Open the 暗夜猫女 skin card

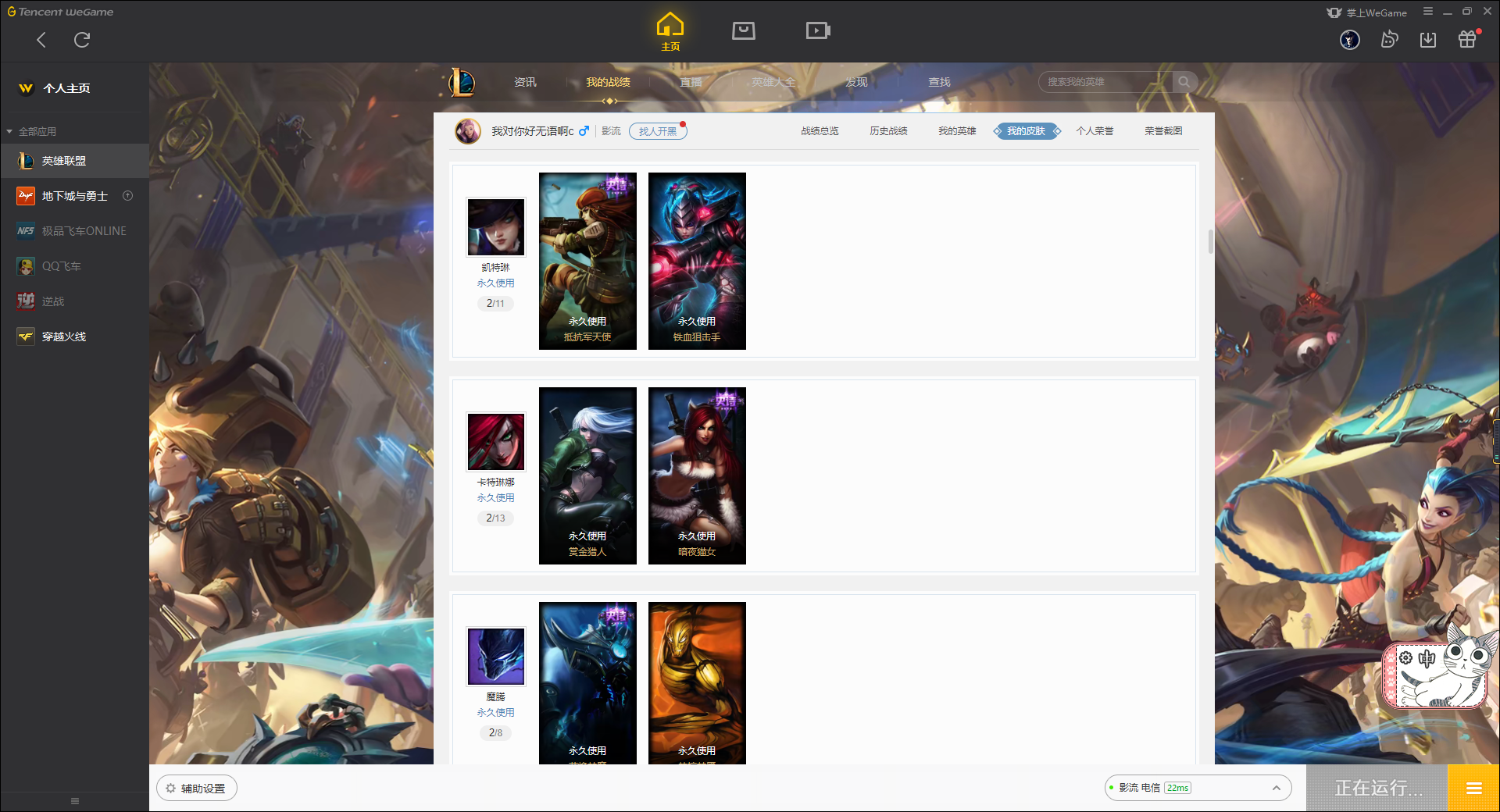697,475
